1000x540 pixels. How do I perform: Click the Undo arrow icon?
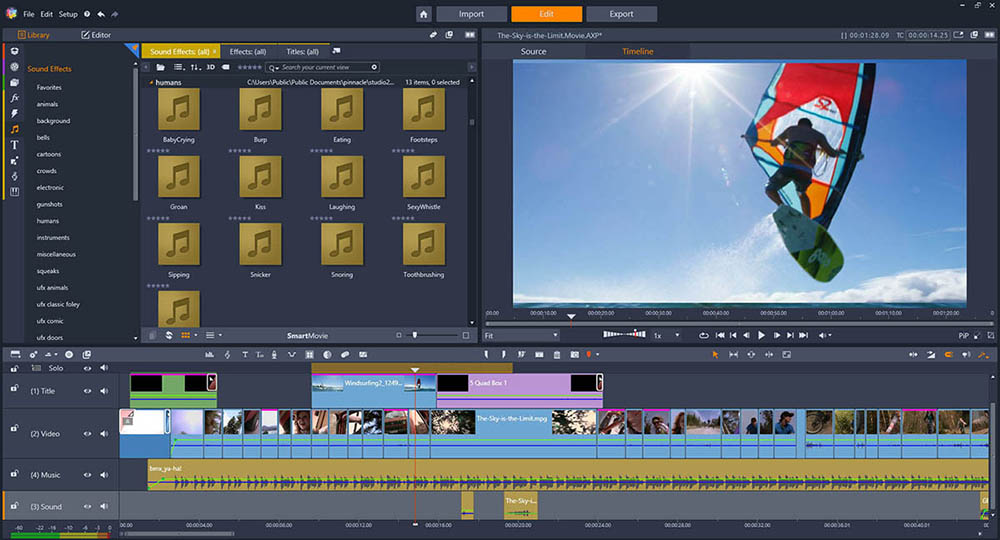(x=100, y=15)
